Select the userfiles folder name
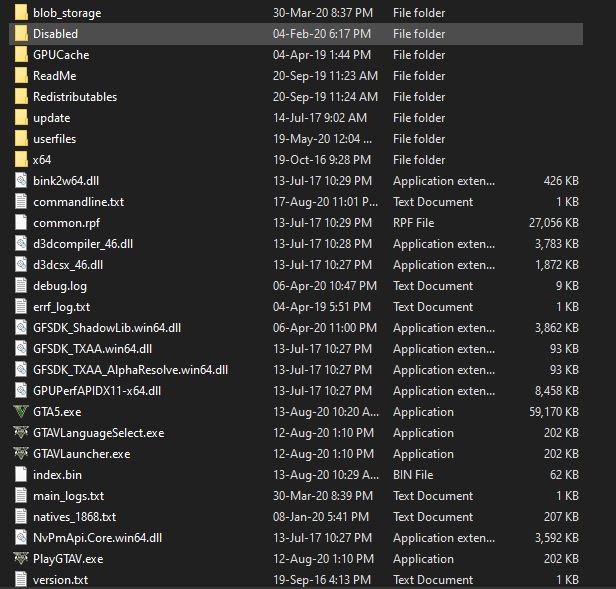The image size is (616, 589). coord(55,139)
